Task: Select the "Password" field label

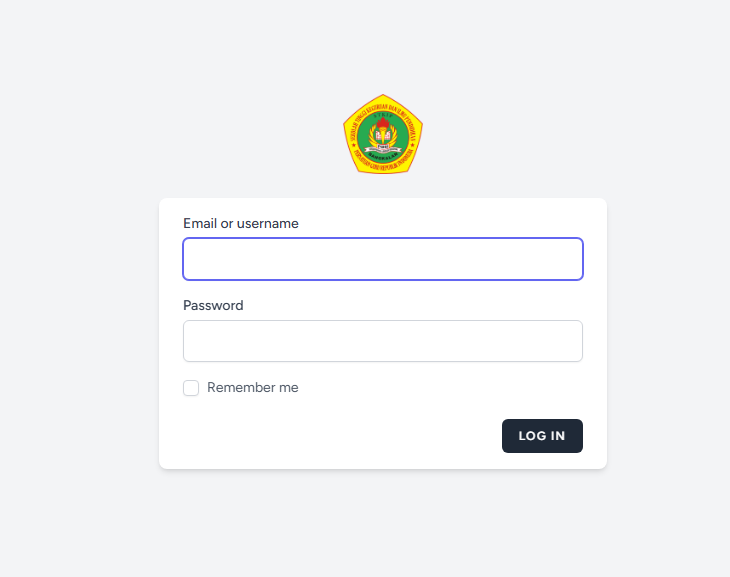Action: click(213, 306)
